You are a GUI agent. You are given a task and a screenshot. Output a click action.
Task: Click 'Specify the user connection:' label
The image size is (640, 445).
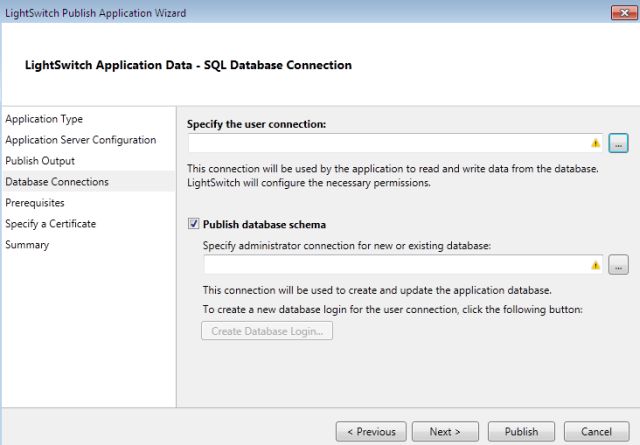(x=256, y=124)
